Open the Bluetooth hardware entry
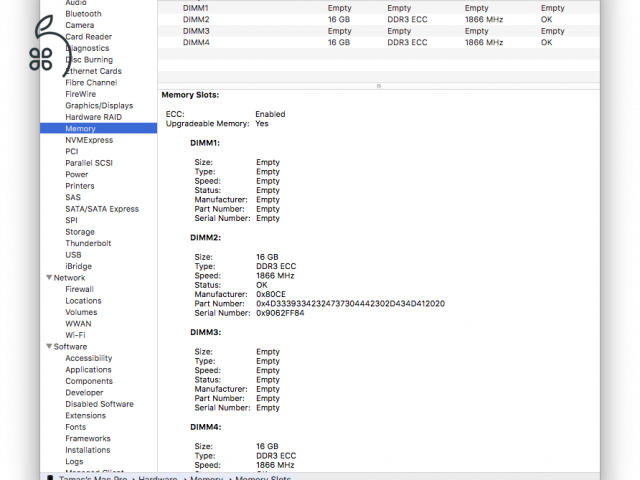 pyautogui.click(x=83, y=14)
